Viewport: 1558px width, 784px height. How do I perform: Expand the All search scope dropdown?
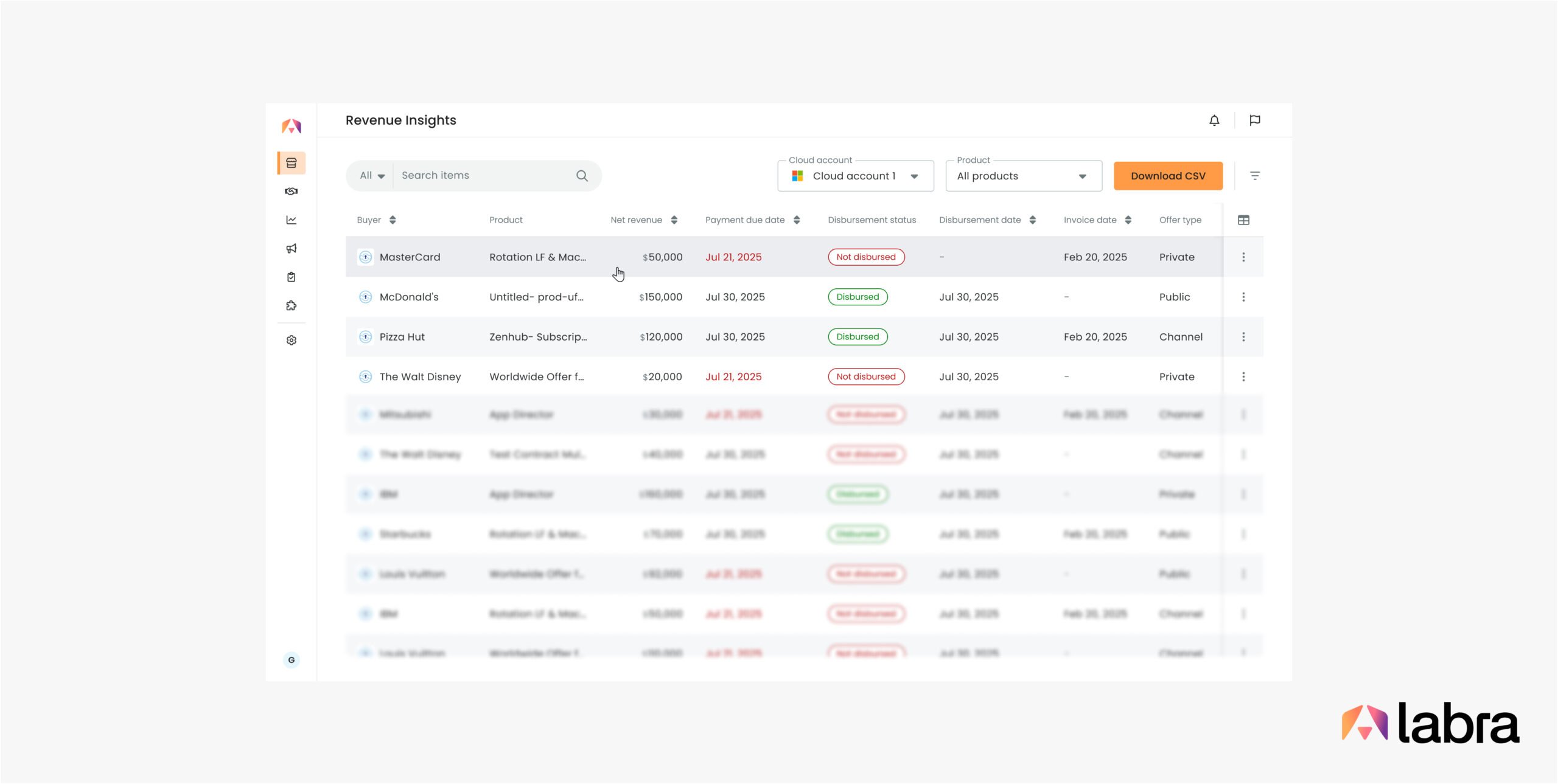(x=372, y=176)
